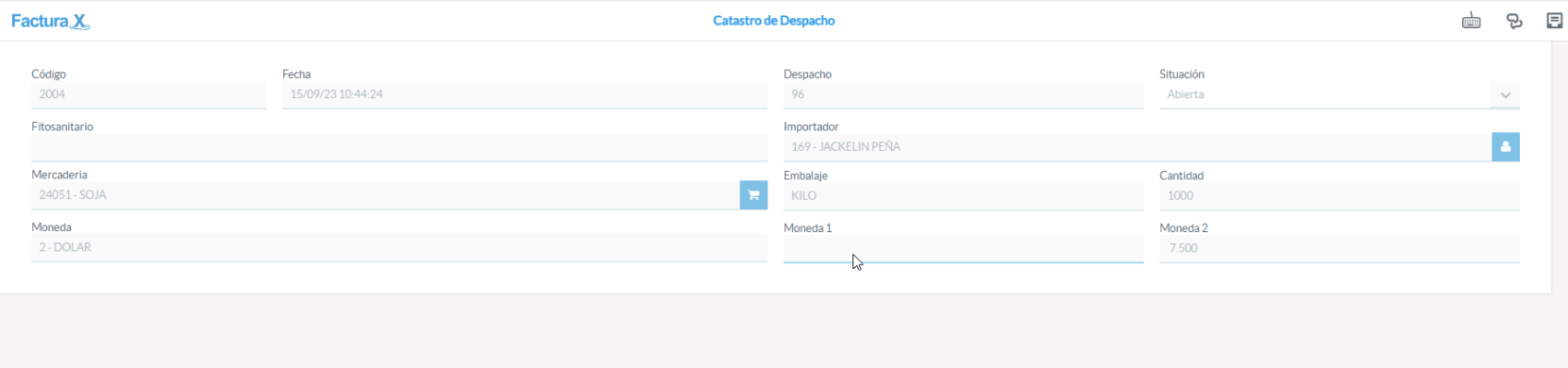The height and width of the screenshot is (368, 1568).
Task: Focus the Código field showing 2004
Action: coord(149,94)
